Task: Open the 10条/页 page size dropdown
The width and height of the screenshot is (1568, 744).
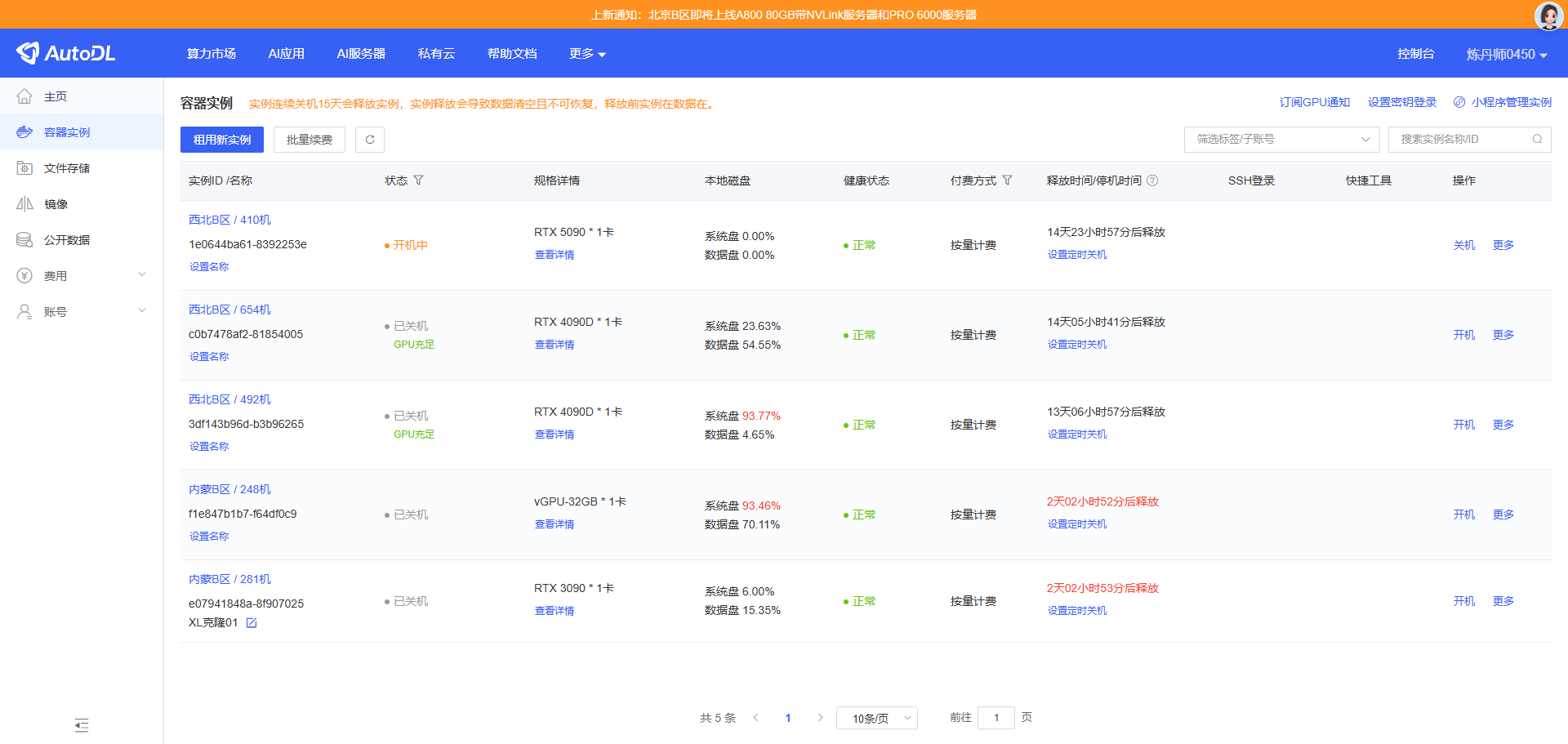Action: [876, 718]
